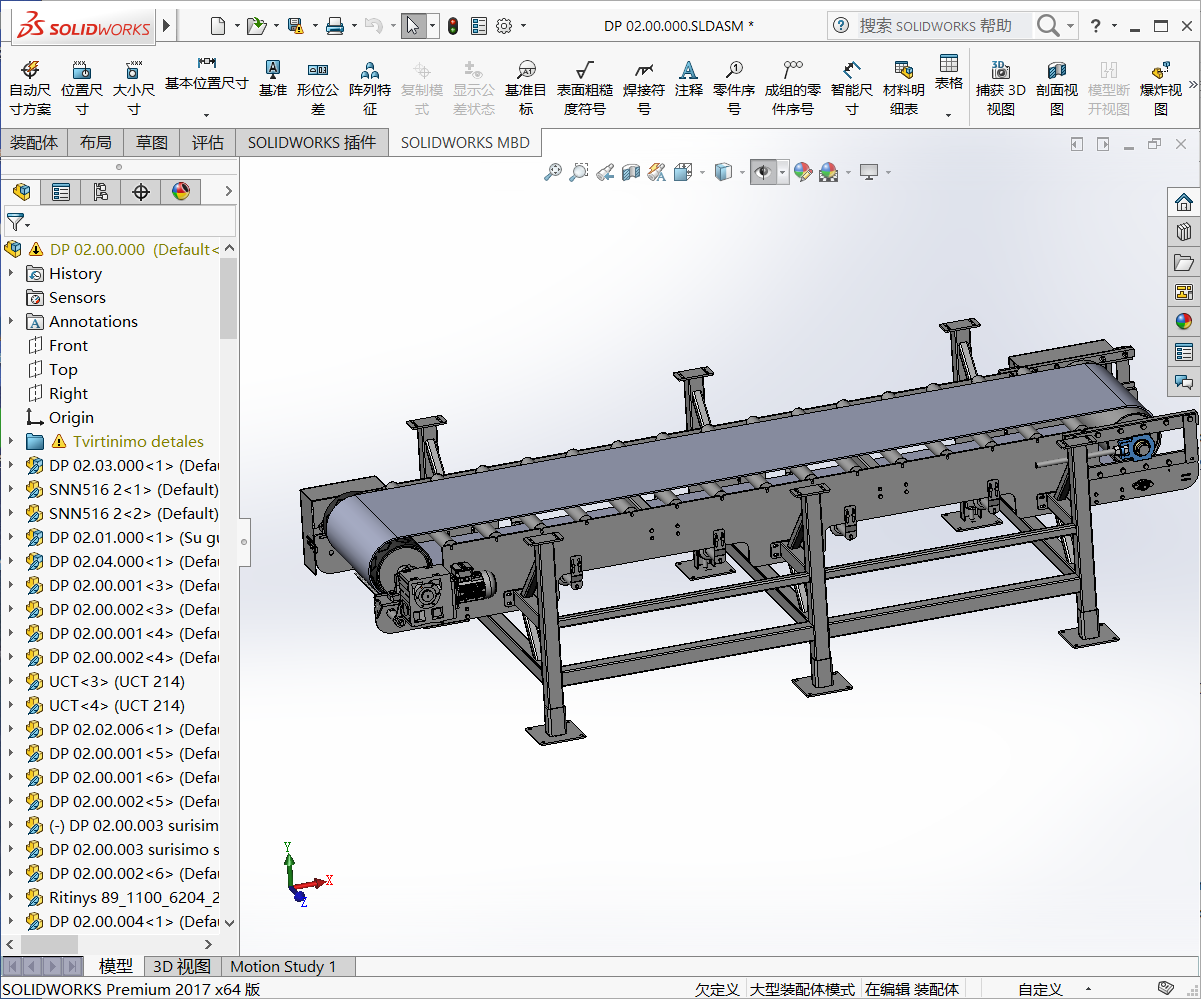Expand the Tvirtinimo detales folder

(x=11, y=442)
